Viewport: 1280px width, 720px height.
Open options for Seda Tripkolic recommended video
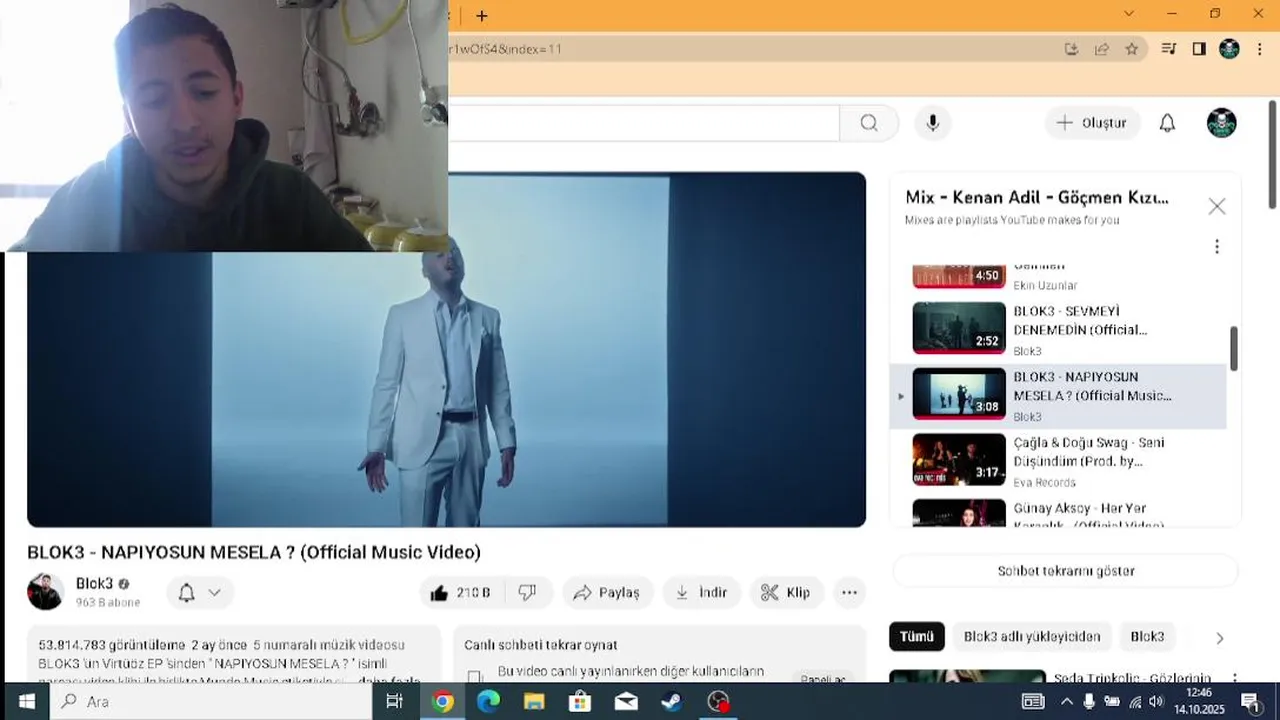(1234, 679)
